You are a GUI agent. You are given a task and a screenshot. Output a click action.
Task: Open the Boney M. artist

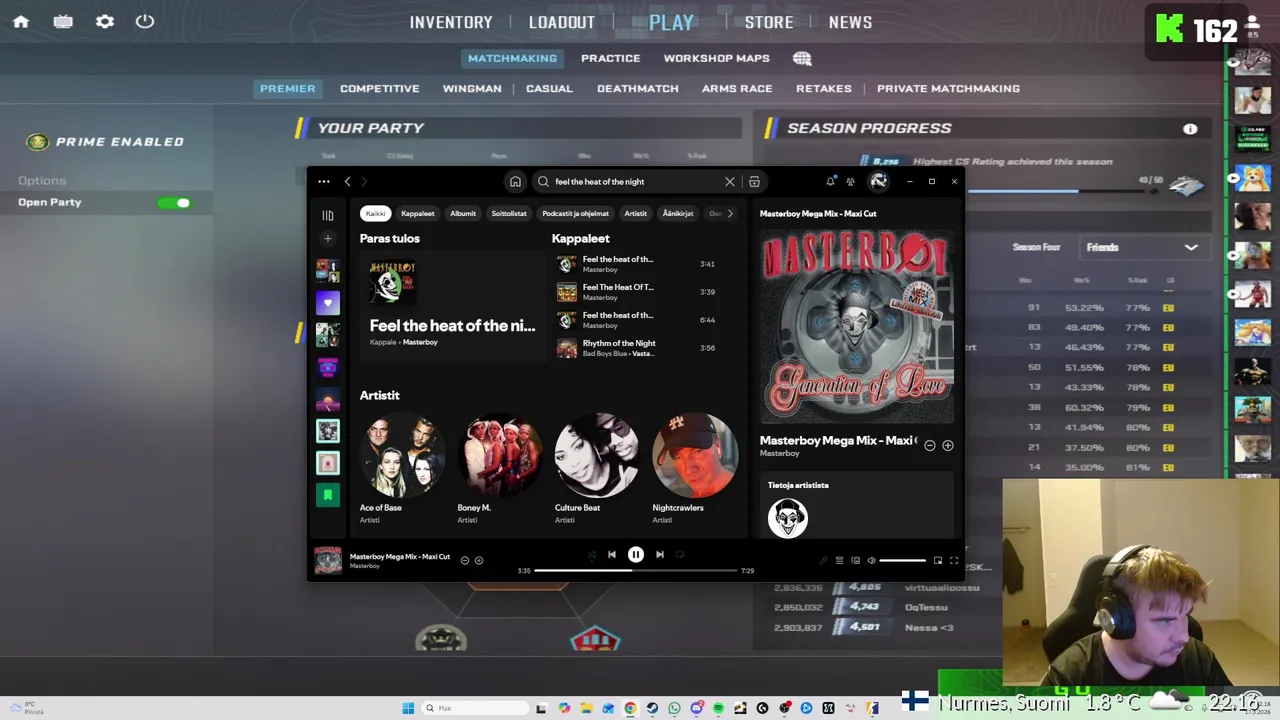coord(499,468)
